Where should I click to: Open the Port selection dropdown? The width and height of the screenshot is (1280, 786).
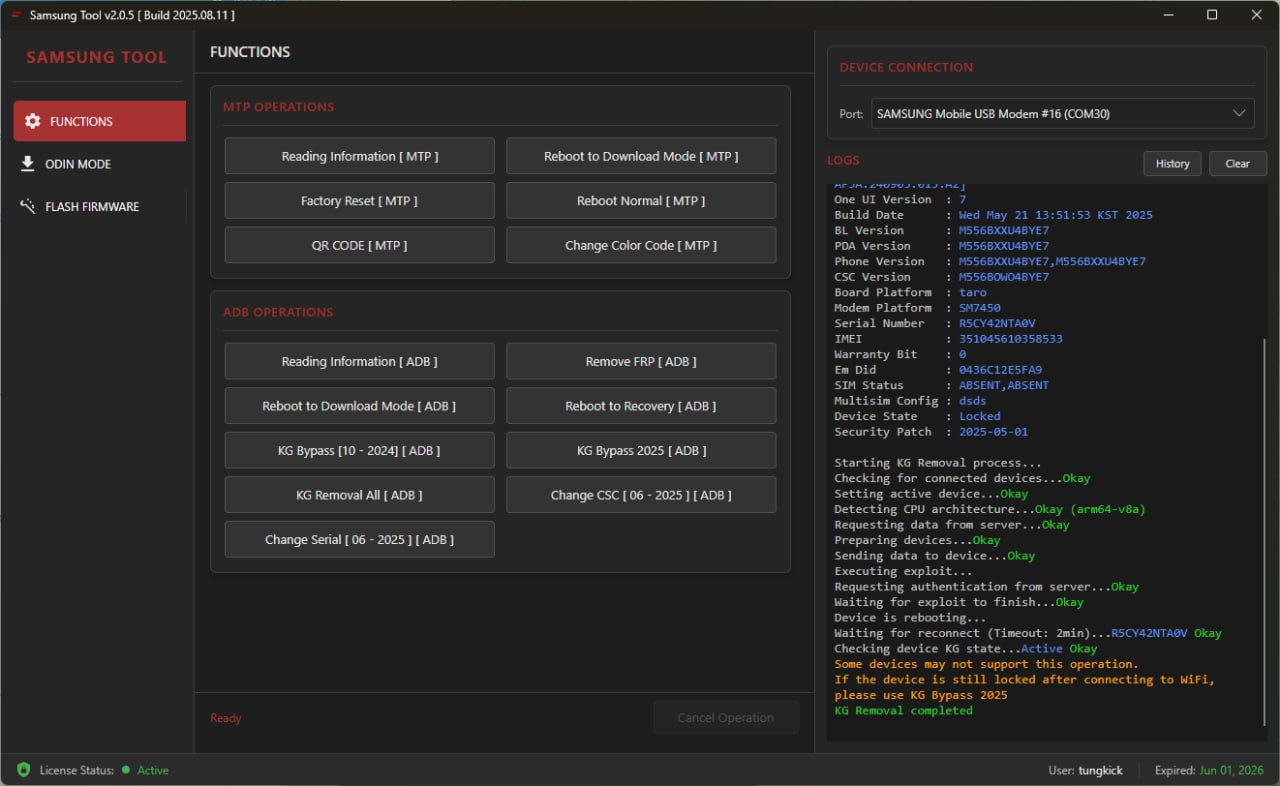point(1050,114)
